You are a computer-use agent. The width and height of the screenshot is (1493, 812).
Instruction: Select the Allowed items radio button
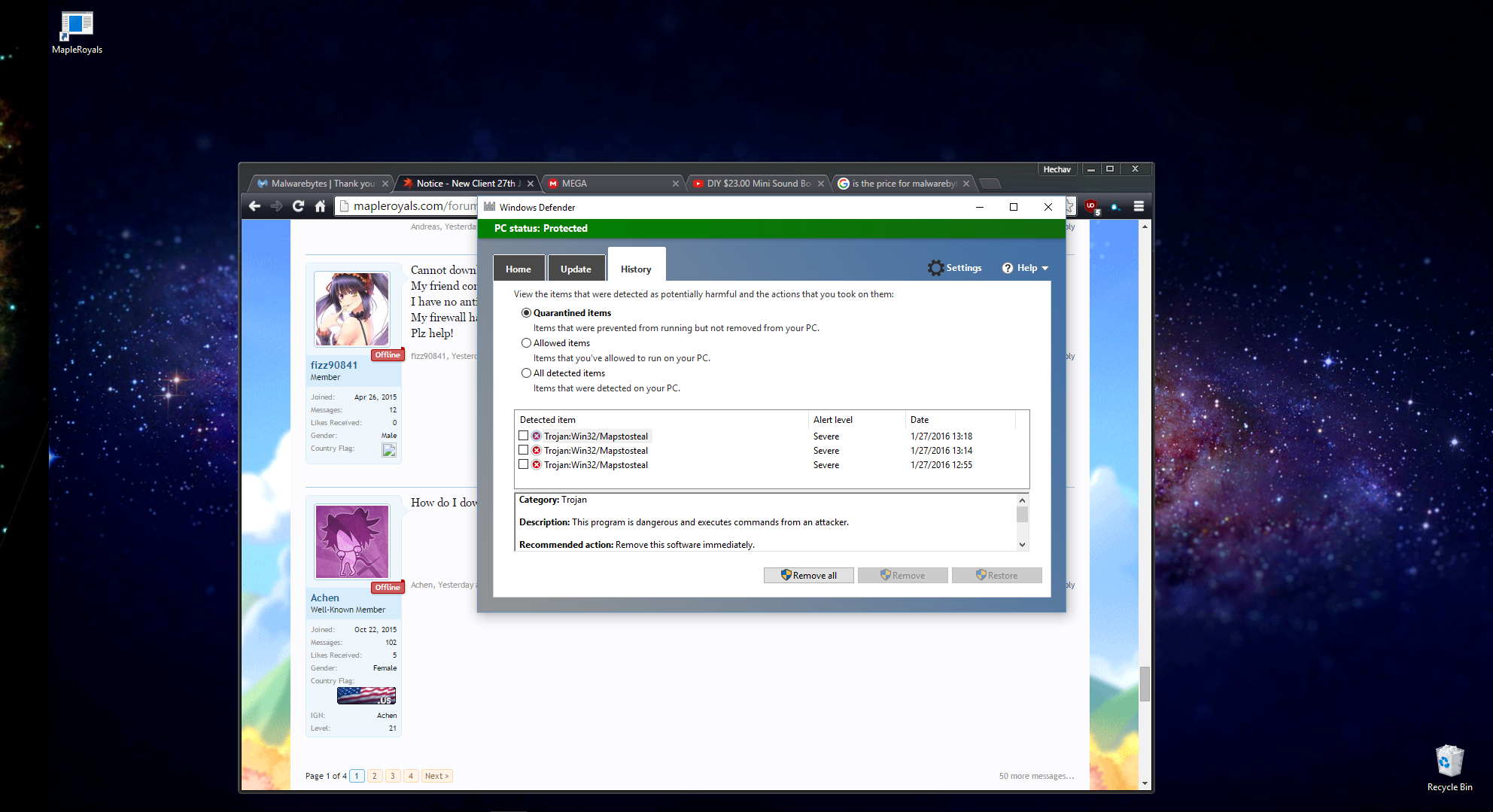[526, 343]
